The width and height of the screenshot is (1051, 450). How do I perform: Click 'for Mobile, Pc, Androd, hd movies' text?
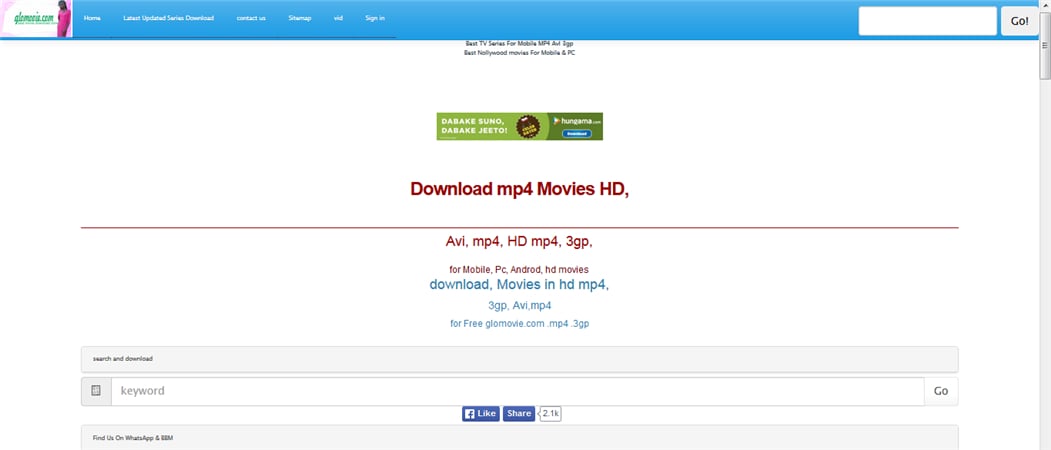tap(519, 270)
